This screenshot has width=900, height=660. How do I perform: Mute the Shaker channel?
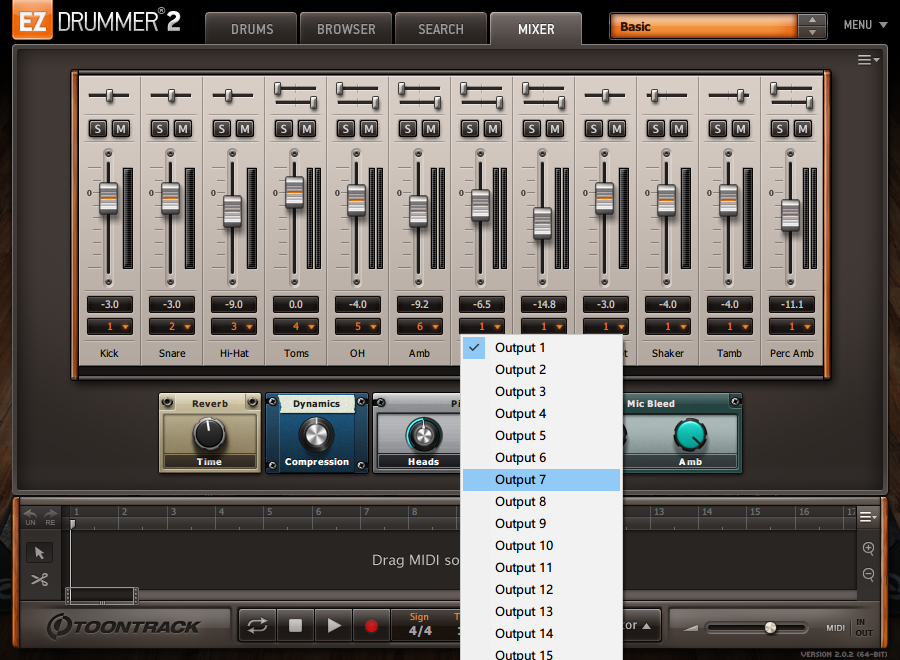click(x=678, y=129)
